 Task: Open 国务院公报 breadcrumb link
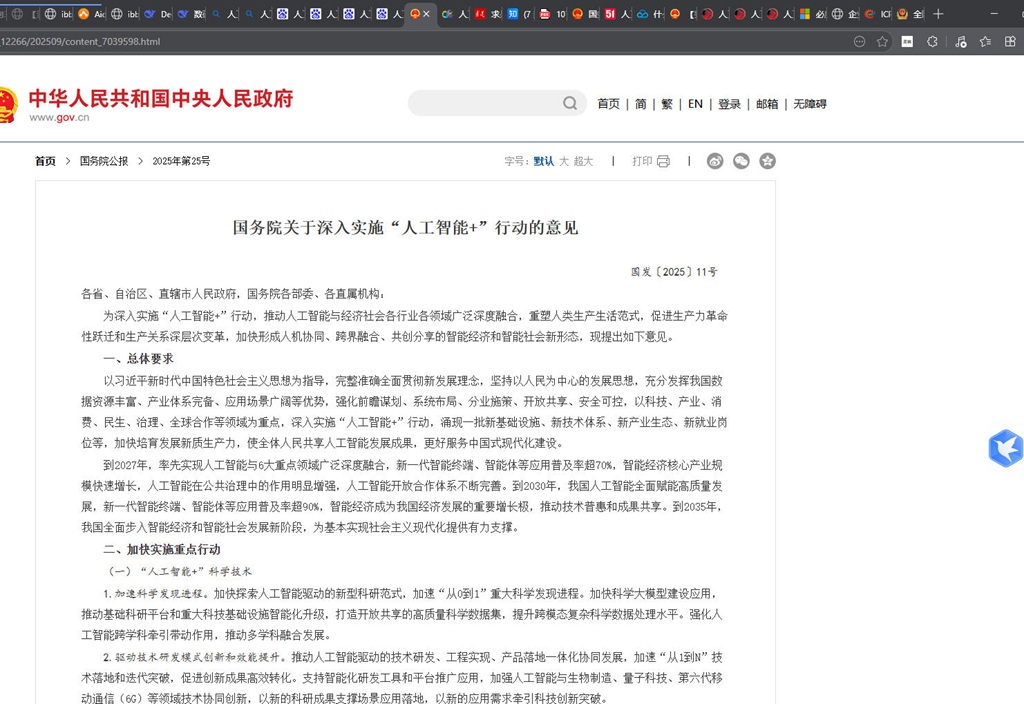104,161
